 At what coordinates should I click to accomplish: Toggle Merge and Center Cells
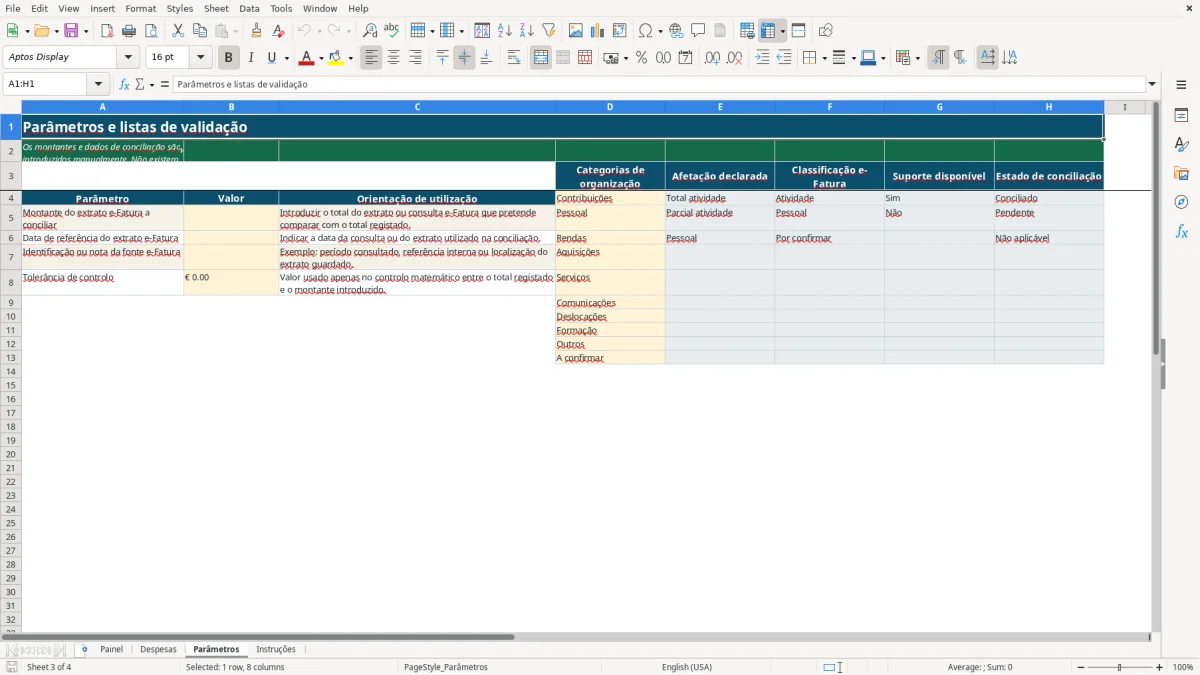pos(541,58)
